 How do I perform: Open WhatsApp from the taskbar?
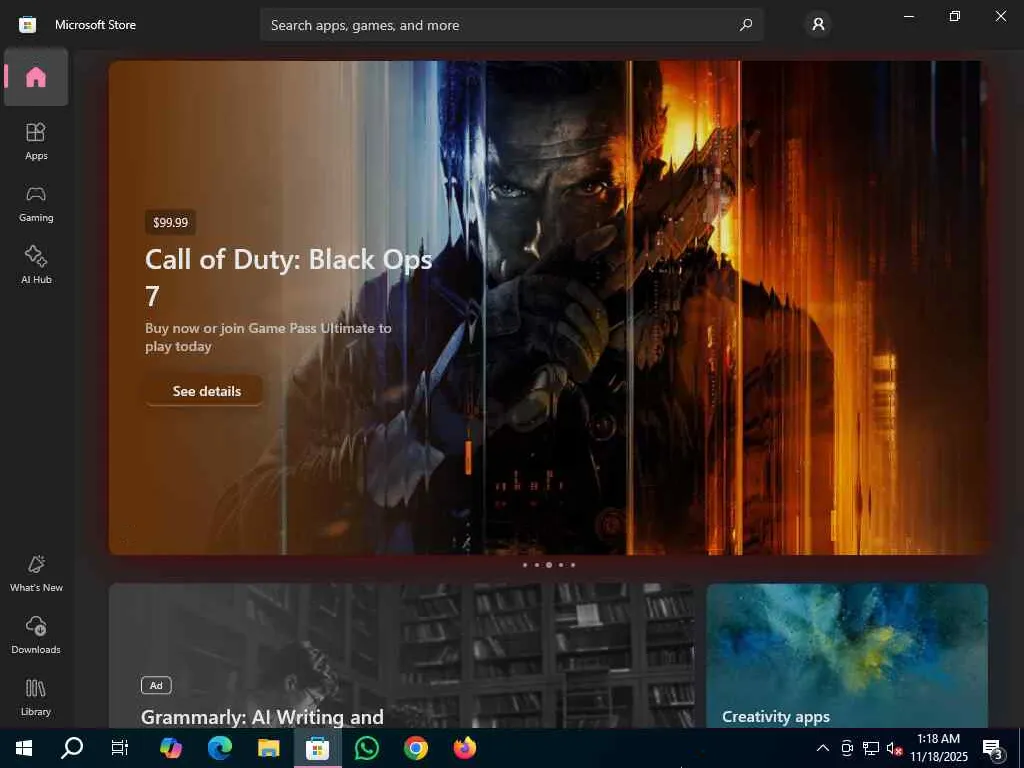click(x=366, y=748)
